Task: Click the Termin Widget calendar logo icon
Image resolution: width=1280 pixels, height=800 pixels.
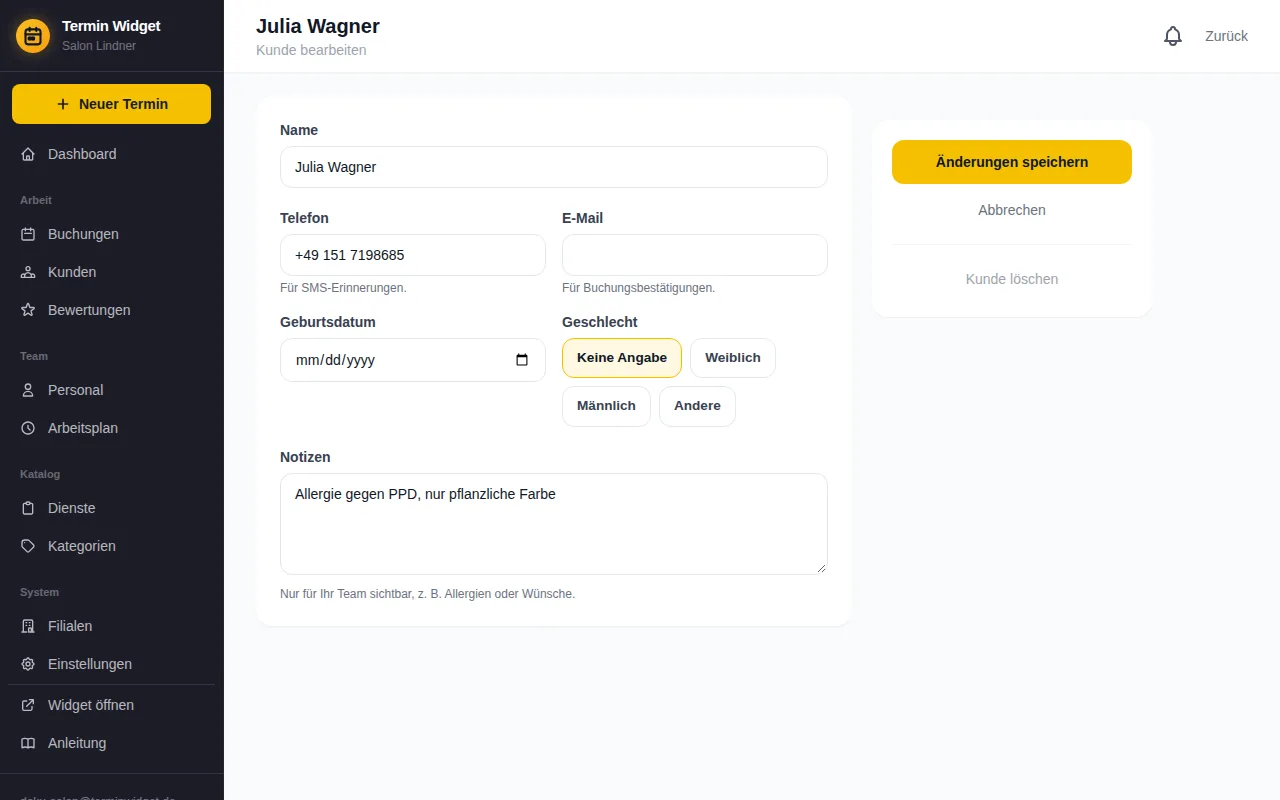Action: (x=33, y=36)
